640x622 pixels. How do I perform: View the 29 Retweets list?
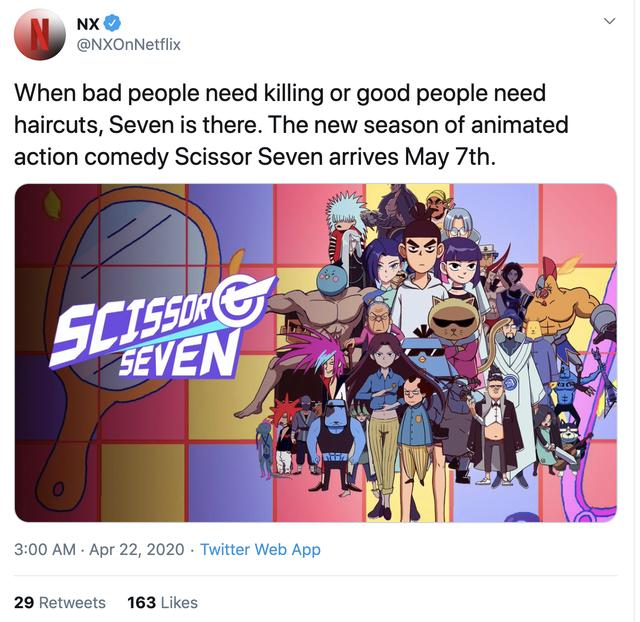coord(60,602)
